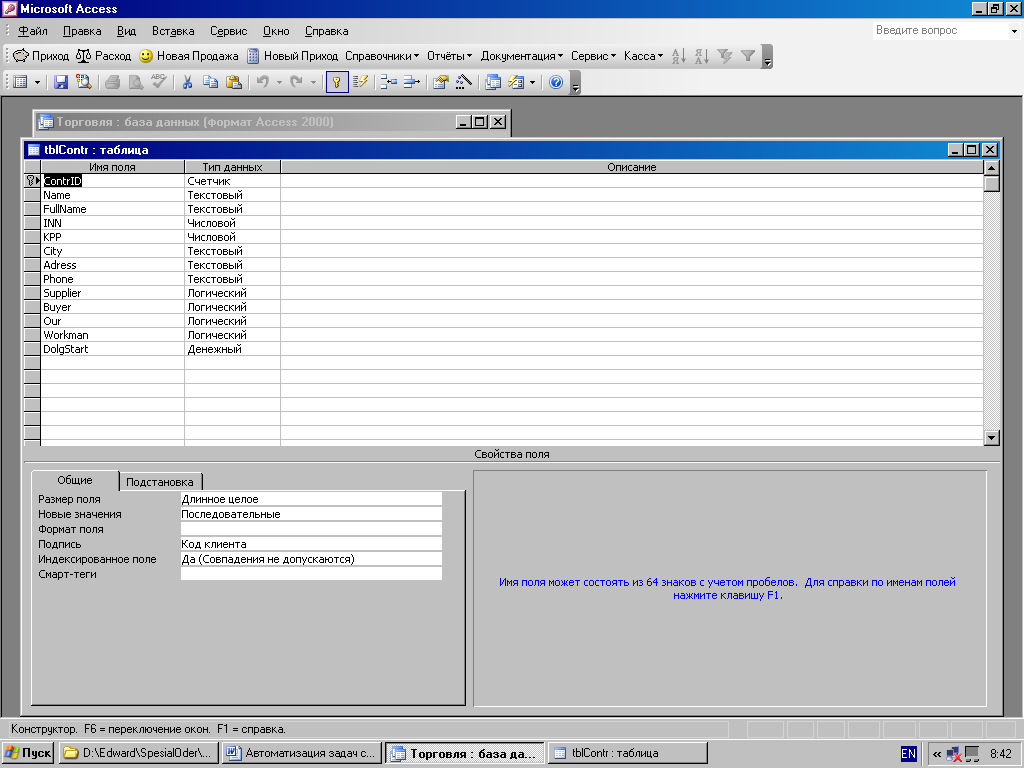Screen dimensions: 1024x768
Task: Switch to the Подстановка tab
Action: [x=160, y=482]
